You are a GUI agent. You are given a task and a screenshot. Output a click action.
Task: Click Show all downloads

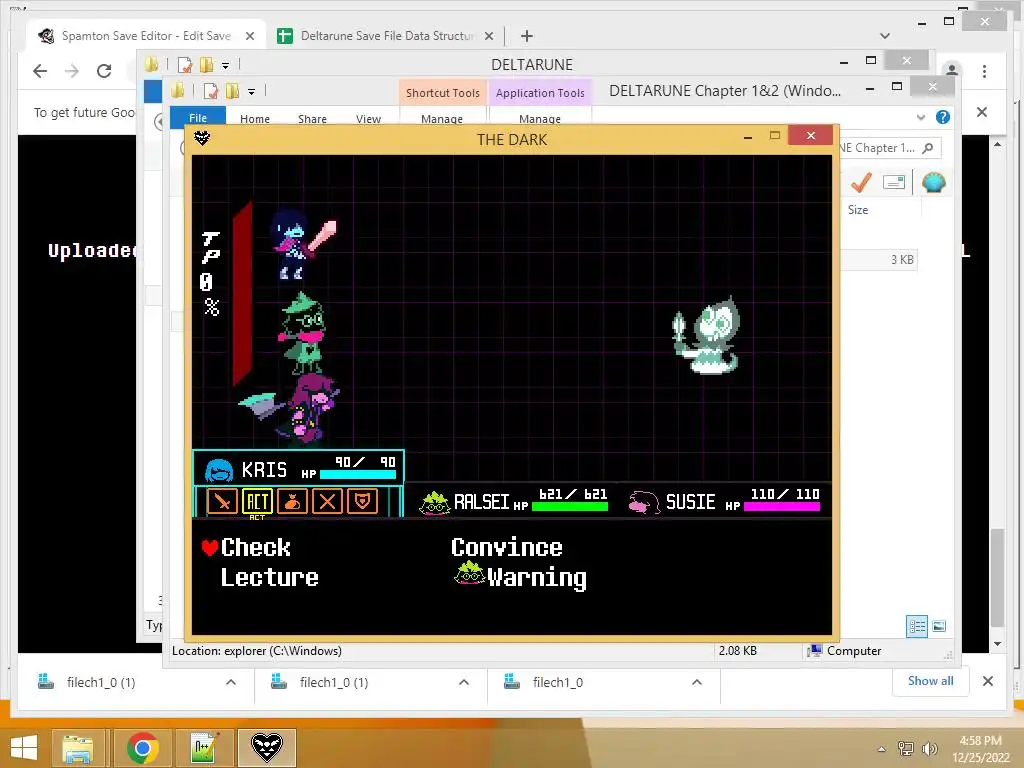click(x=931, y=681)
